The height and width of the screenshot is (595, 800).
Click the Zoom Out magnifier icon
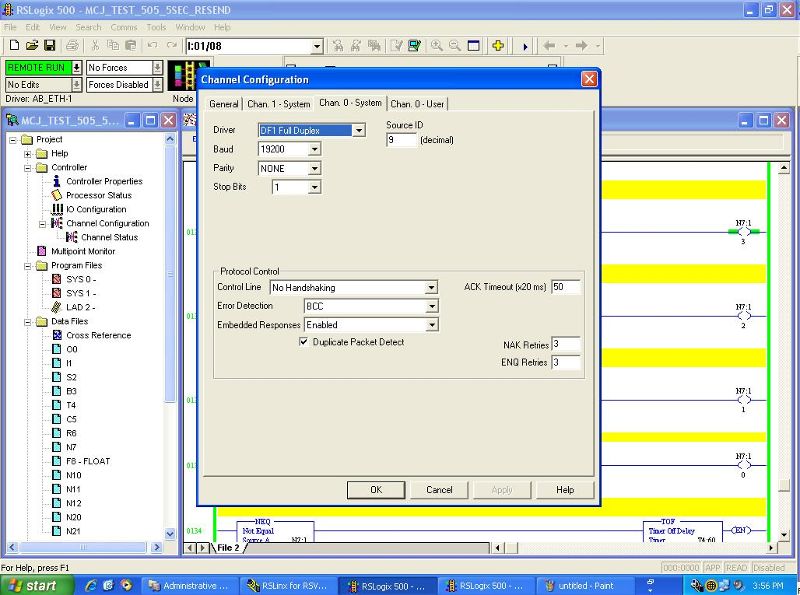(455, 45)
